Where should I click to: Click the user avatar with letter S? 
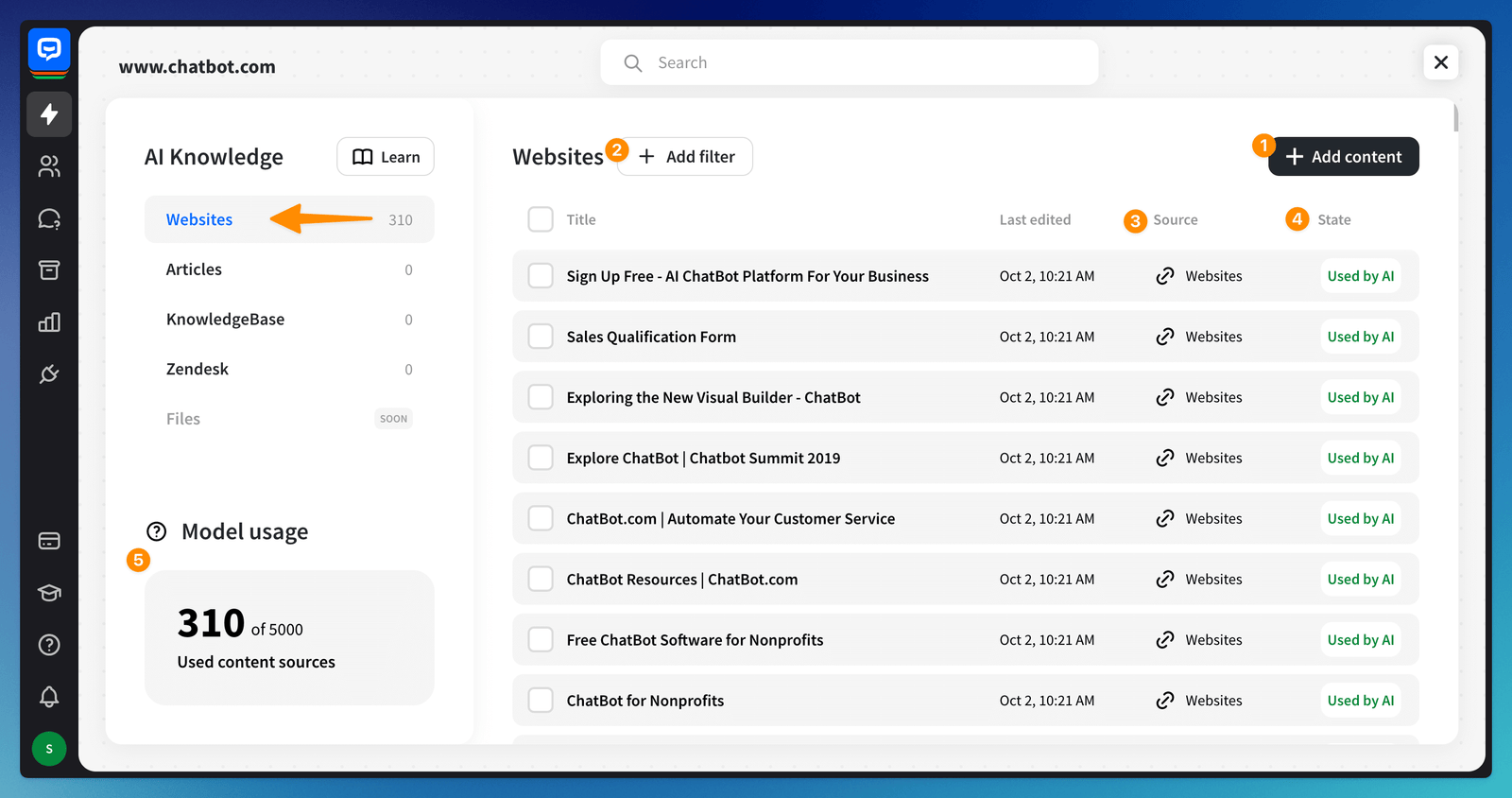(x=49, y=749)
